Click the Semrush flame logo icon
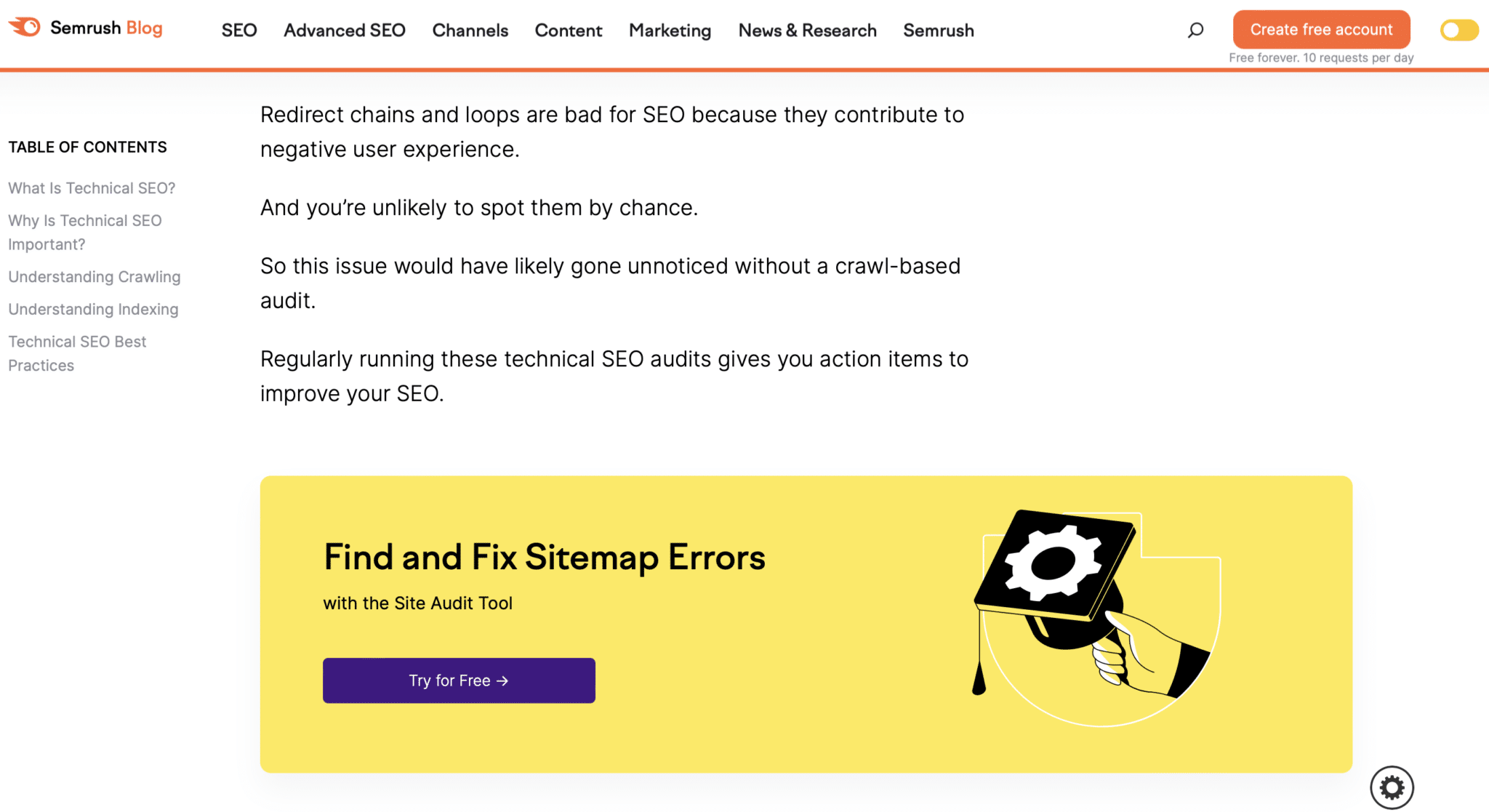 [x=25, y=28]
